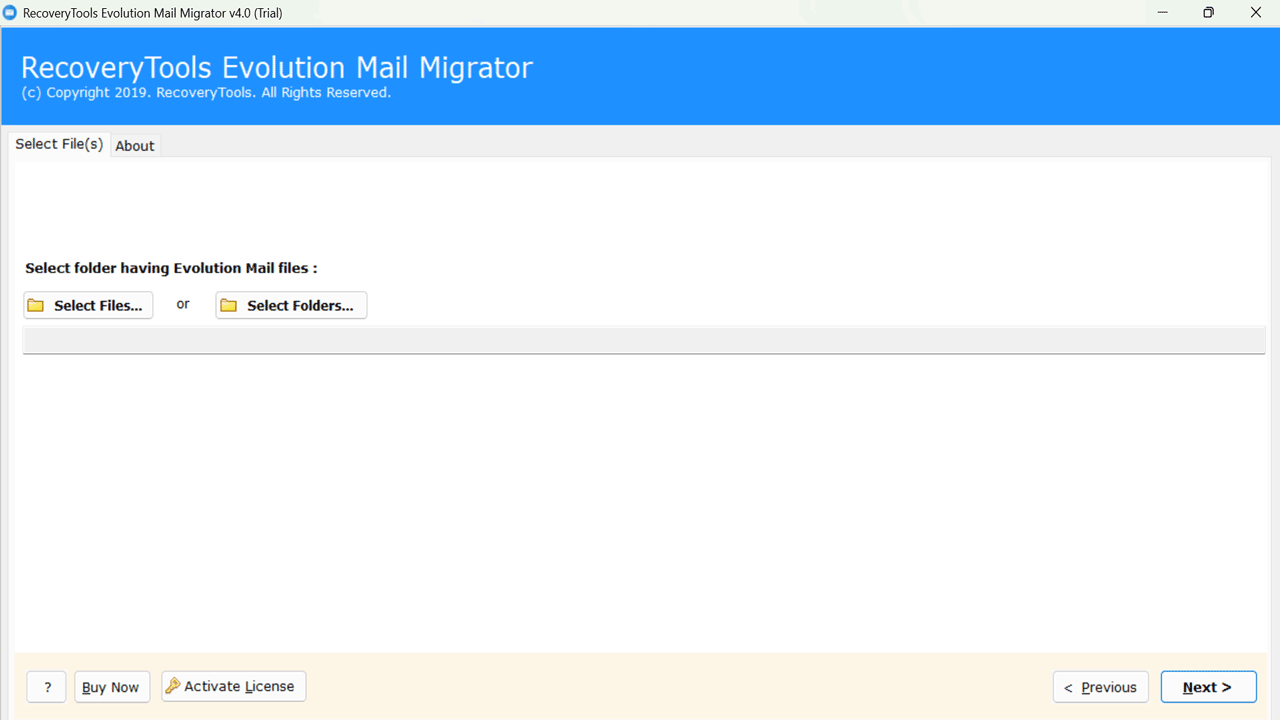Go back with the Previous button
This screenshot has height=720, width=1280.
coord(1100,687)
